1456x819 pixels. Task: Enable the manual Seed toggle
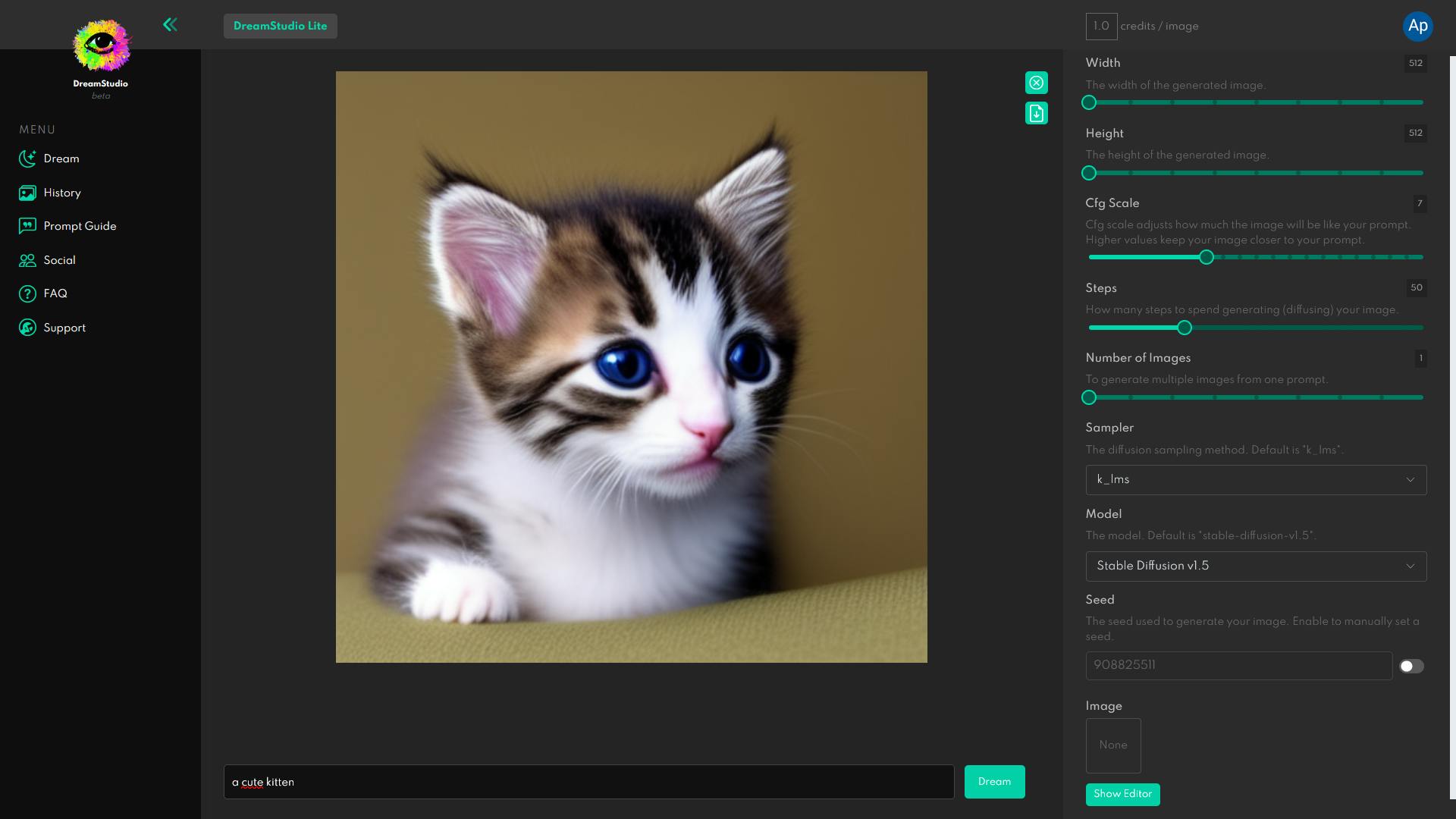[1410, 666]
